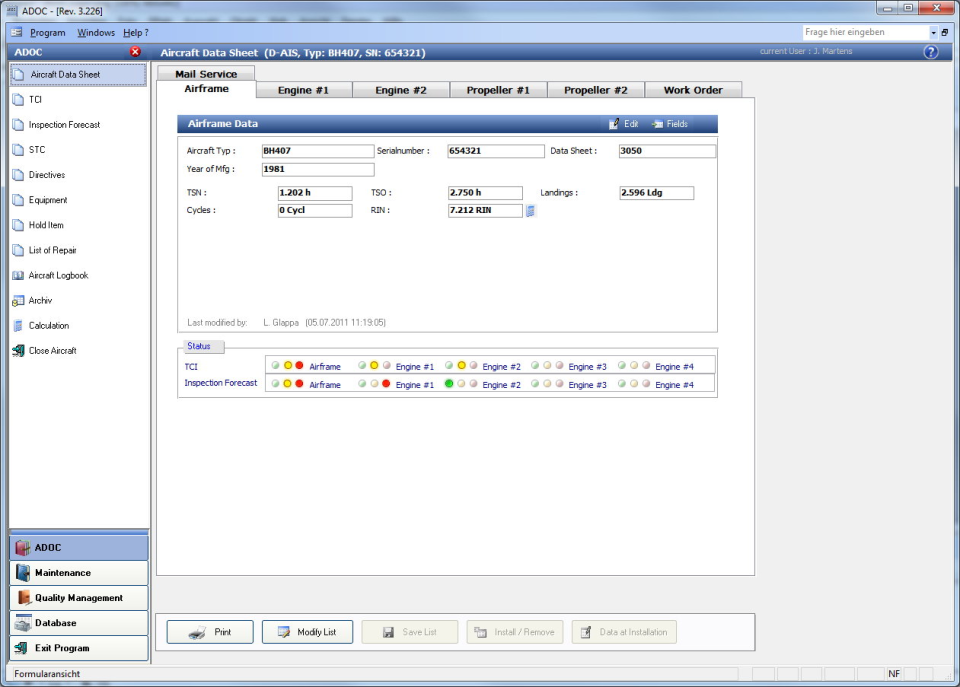This screenshot has width=960, height=687.
Task: Click the green Inspection Forecast Engine #2 indicator
Action: [x=447, y=383]
